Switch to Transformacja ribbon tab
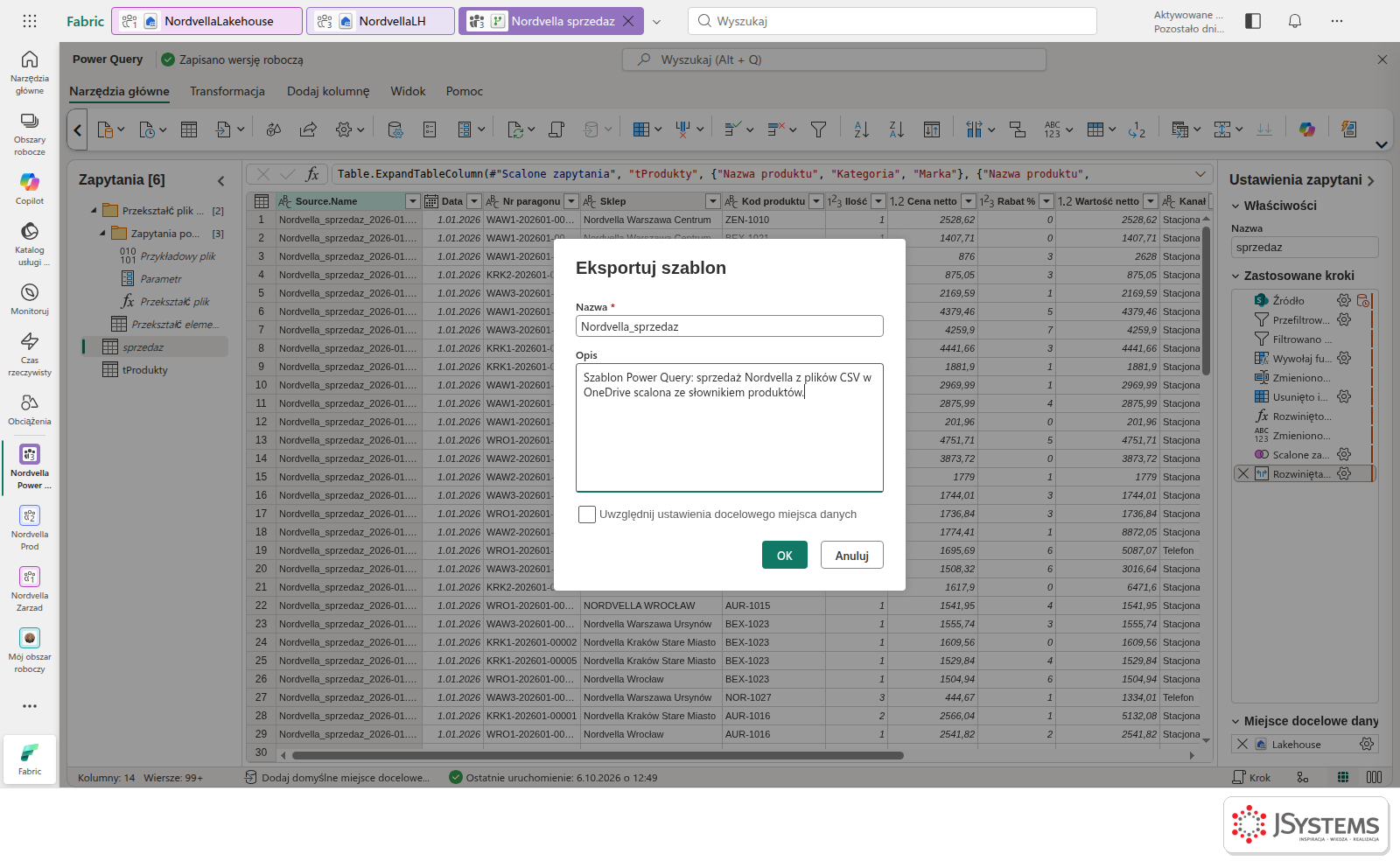The width and height of the screenshot is (1400, 861). [x=227, y=91]
